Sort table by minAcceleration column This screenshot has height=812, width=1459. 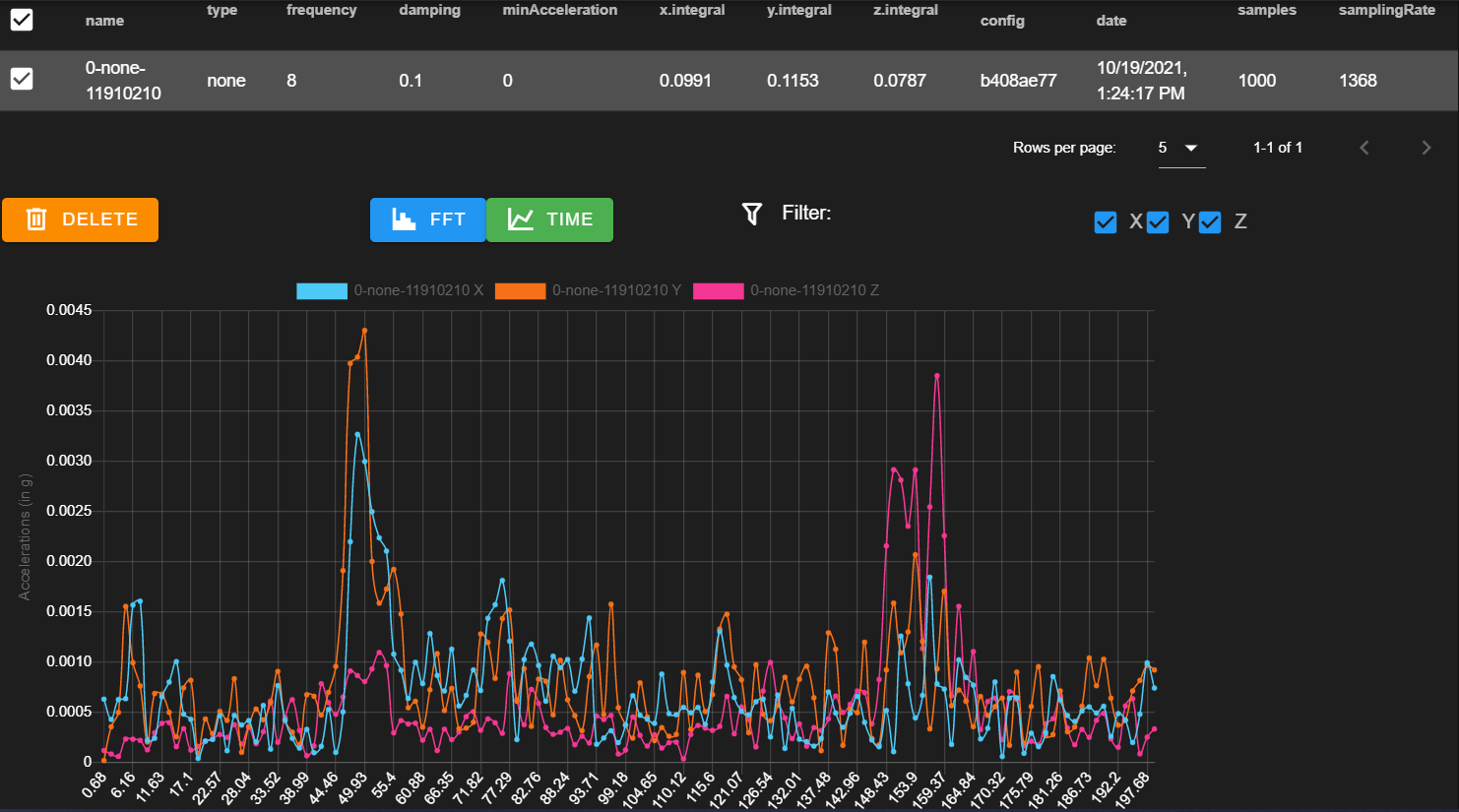(560, 10)
